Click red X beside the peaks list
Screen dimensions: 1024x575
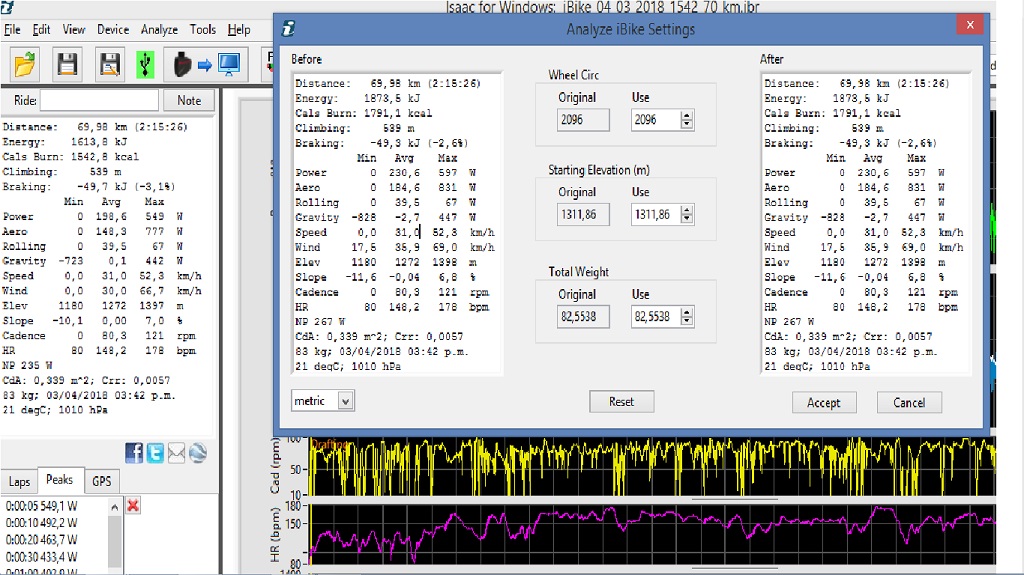click(x=133, y=506)
